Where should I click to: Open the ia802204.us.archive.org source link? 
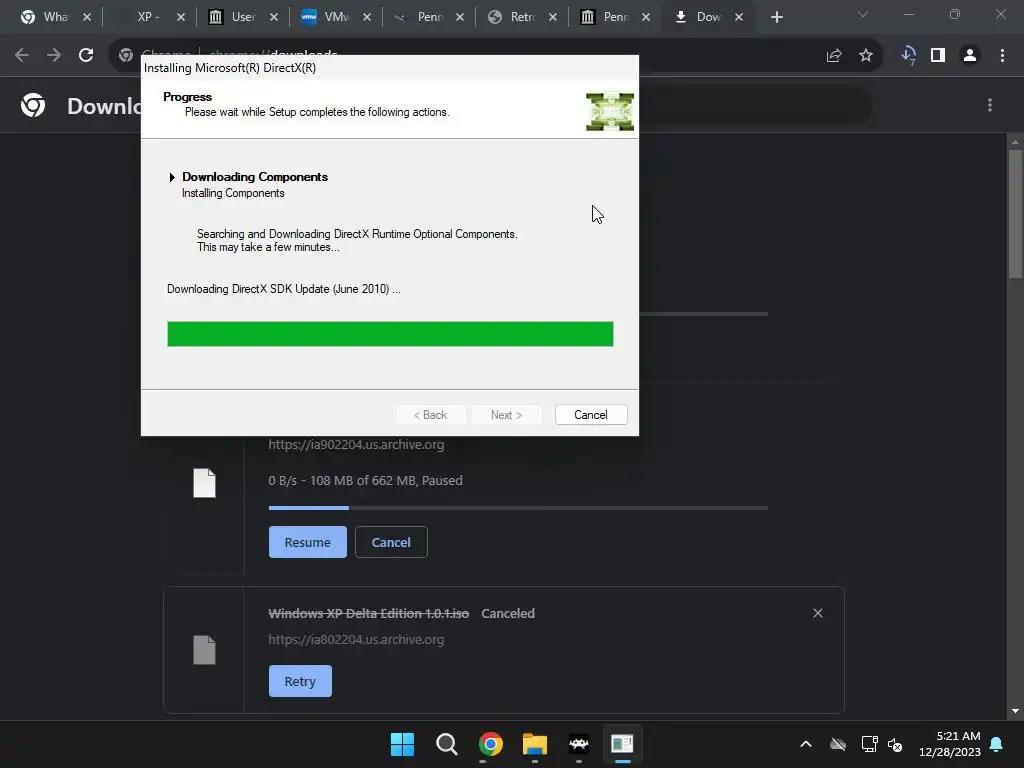[x=356, y=639]
